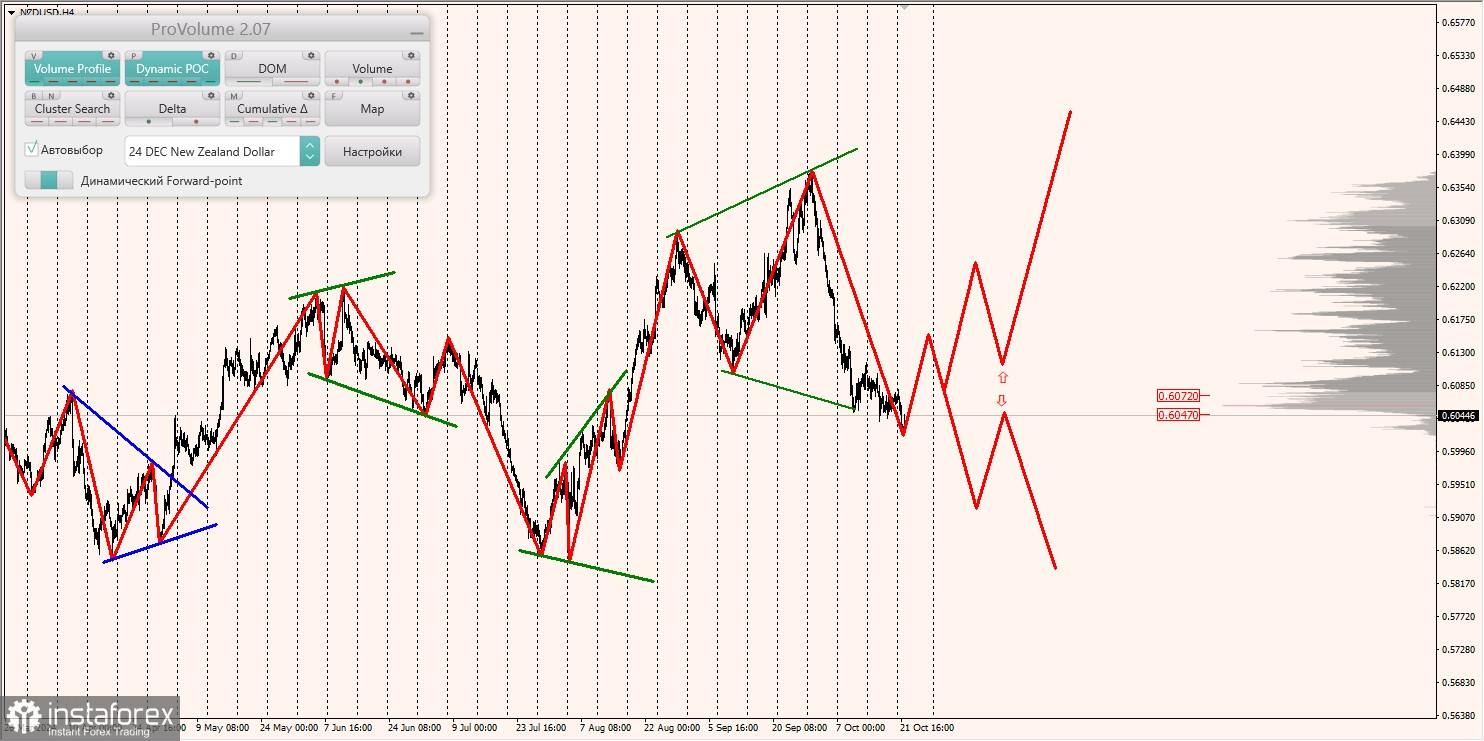Click the NZDUSD,H4 chart title
This screenshot has height=741, width=1484.
[x=47, y=12]
